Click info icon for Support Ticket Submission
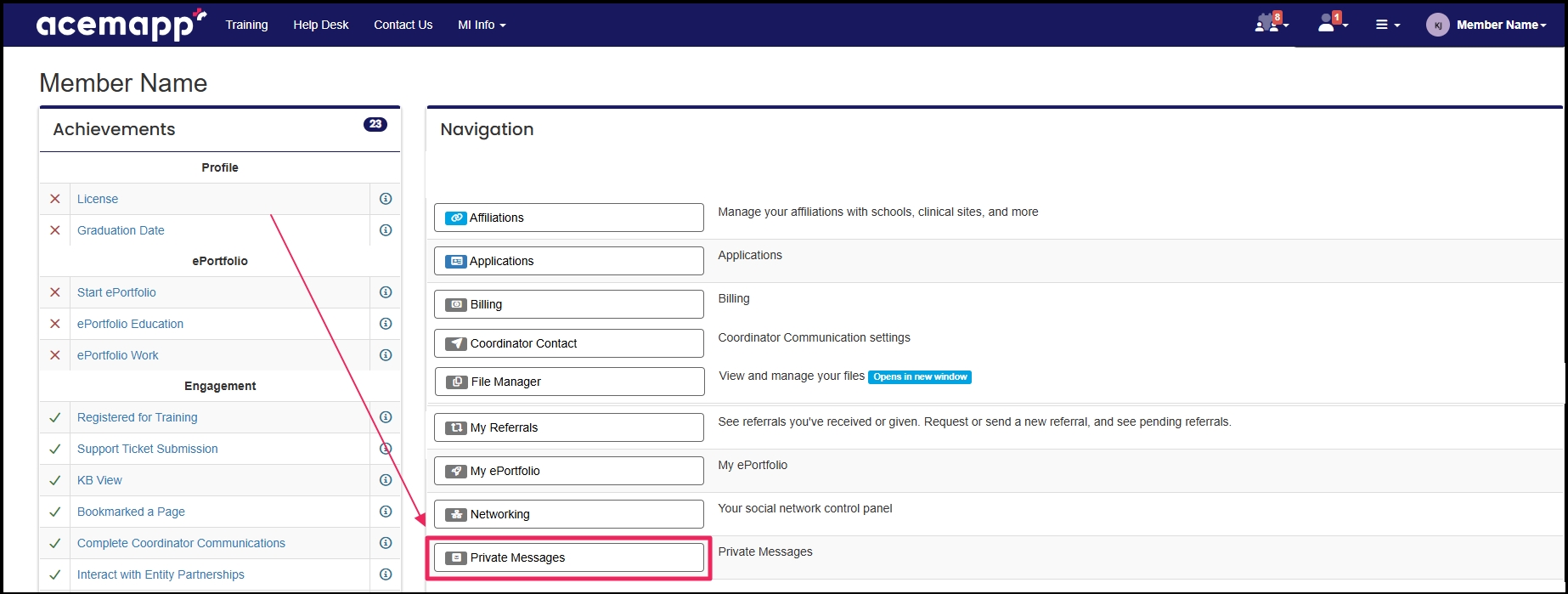Image resolution: width=1568 pixels, height=594 pixels. point(386,449)
